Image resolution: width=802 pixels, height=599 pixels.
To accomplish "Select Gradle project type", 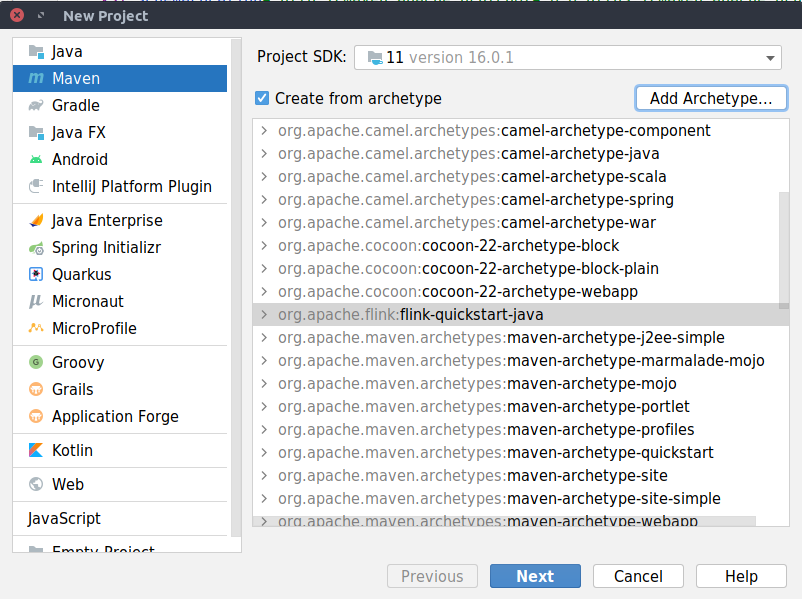I will 120,105.
